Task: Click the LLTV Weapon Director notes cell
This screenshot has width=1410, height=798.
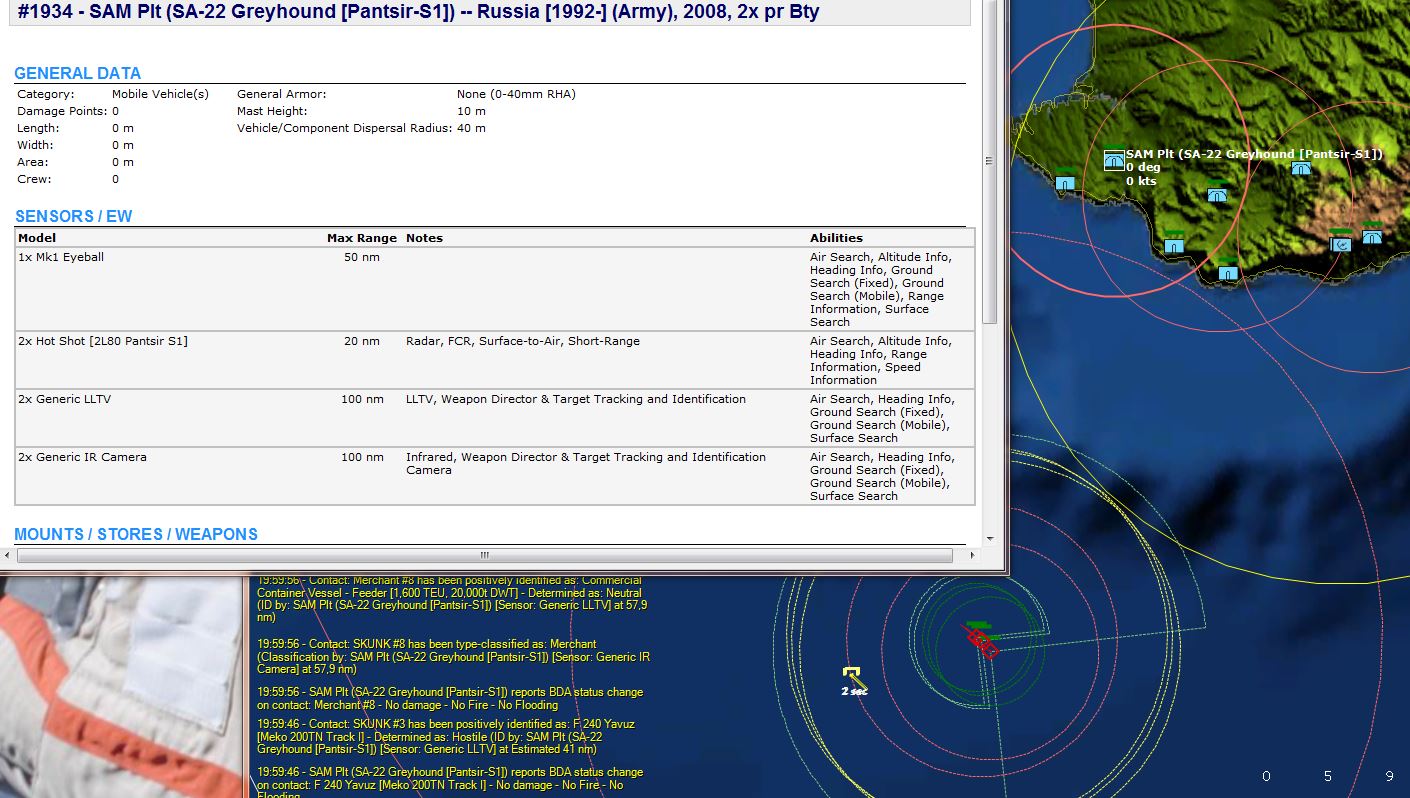Action: [x=576, y=399]
